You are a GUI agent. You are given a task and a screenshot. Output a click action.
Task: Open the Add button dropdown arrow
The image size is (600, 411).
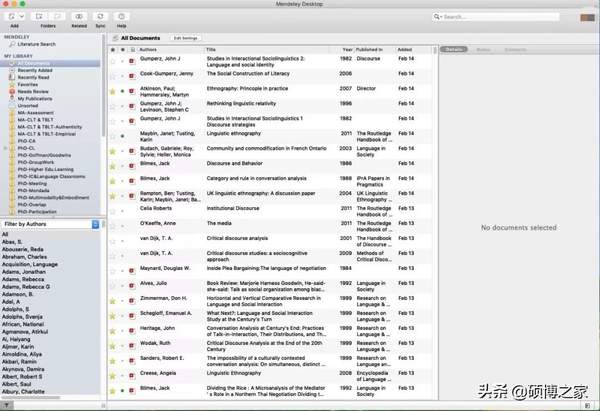[23, 17]
